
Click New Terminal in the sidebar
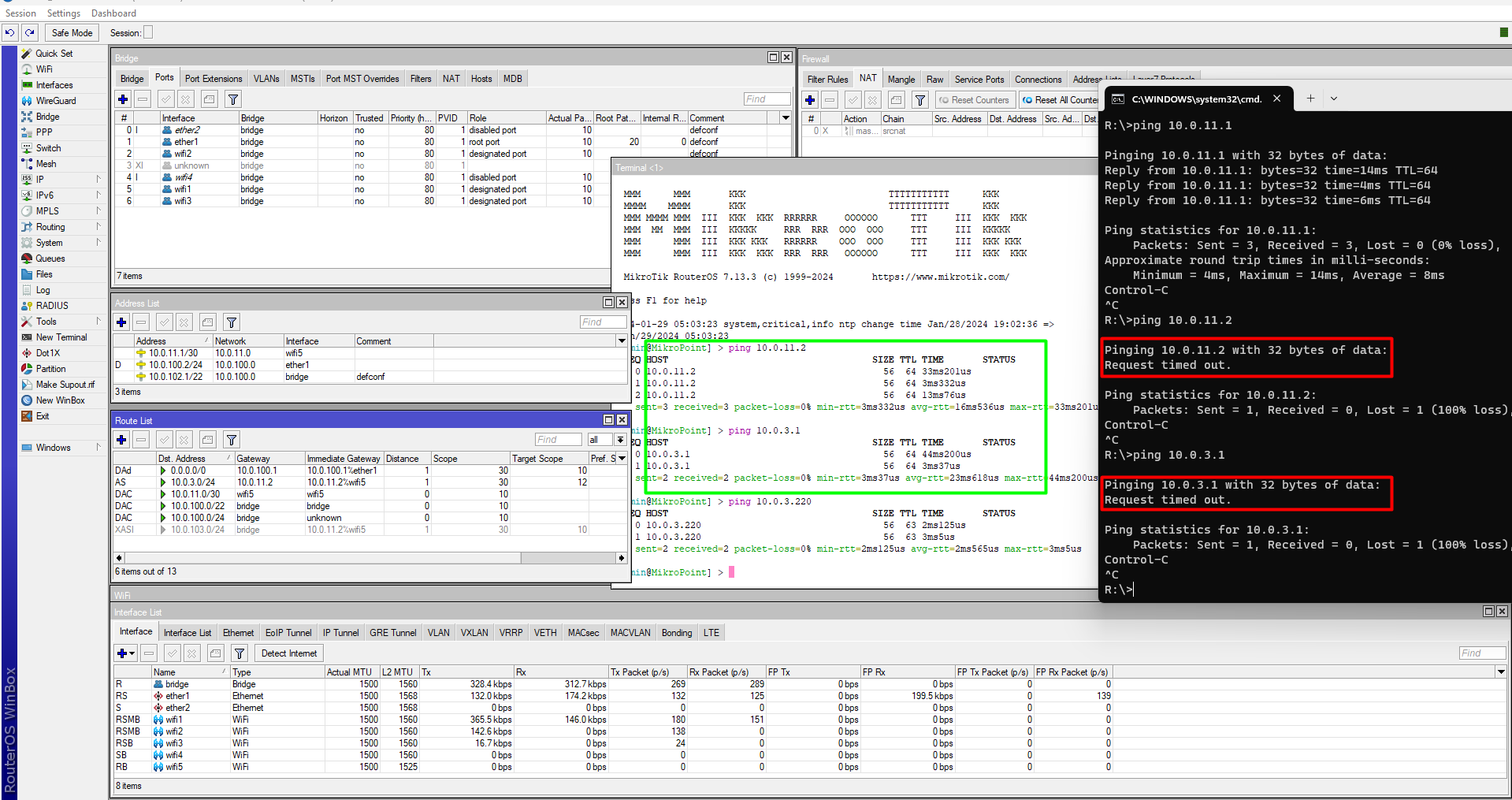point(61,337)
